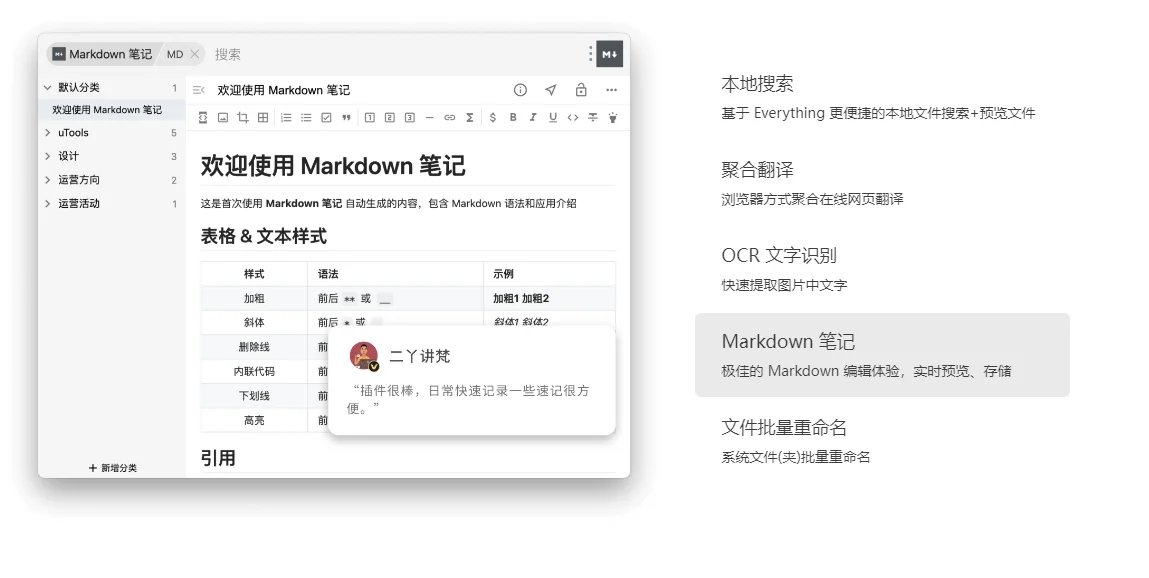Insert a math formula with the sigma icon
Viewport: 1149px width, 578px height.
click(470, 117)
